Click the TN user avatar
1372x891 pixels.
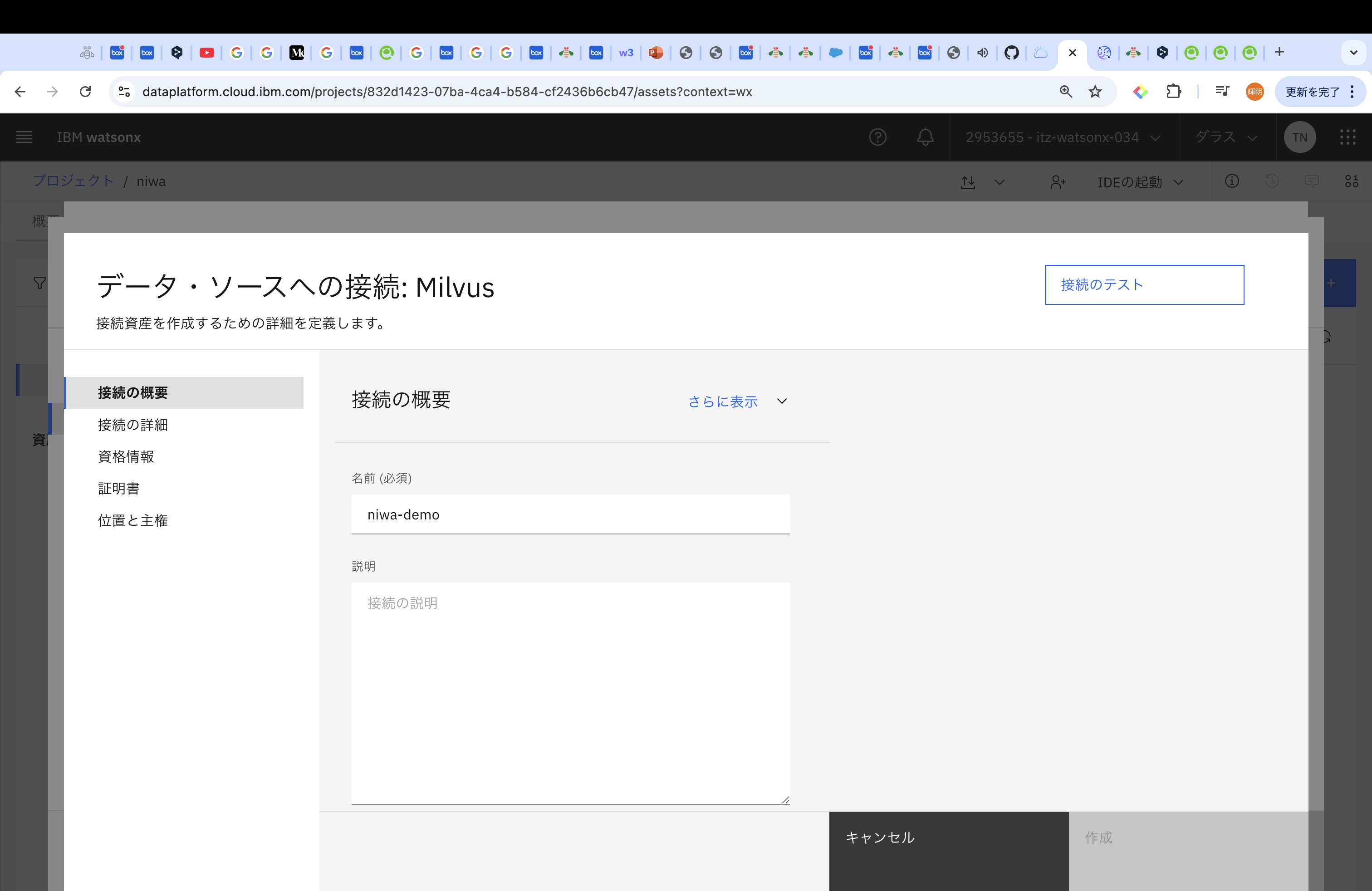(x=1299, y=137)
